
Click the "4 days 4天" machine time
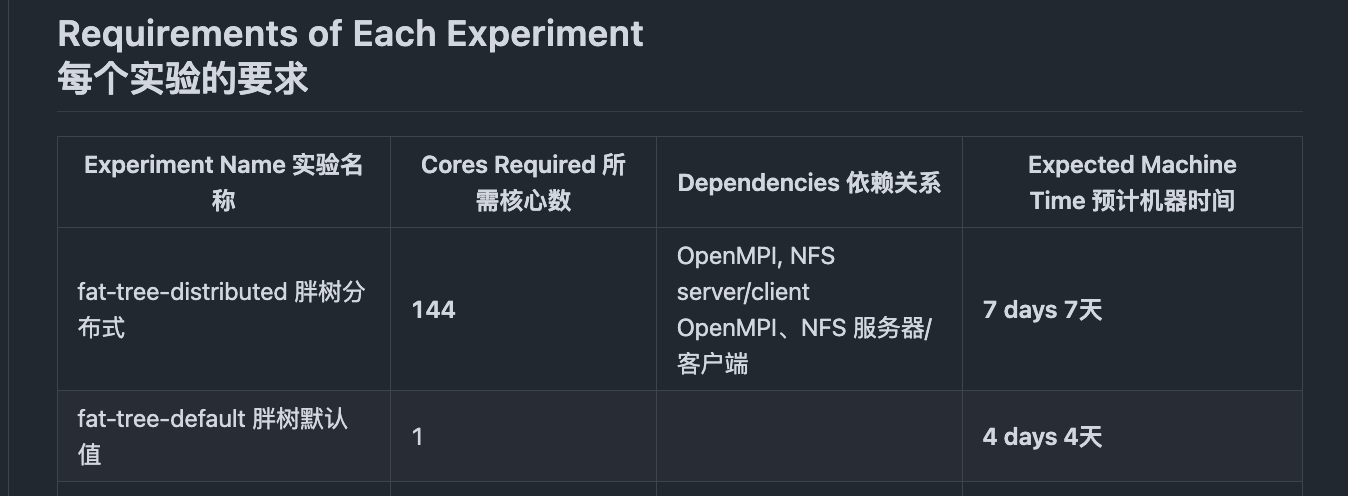click(1042, 437)
